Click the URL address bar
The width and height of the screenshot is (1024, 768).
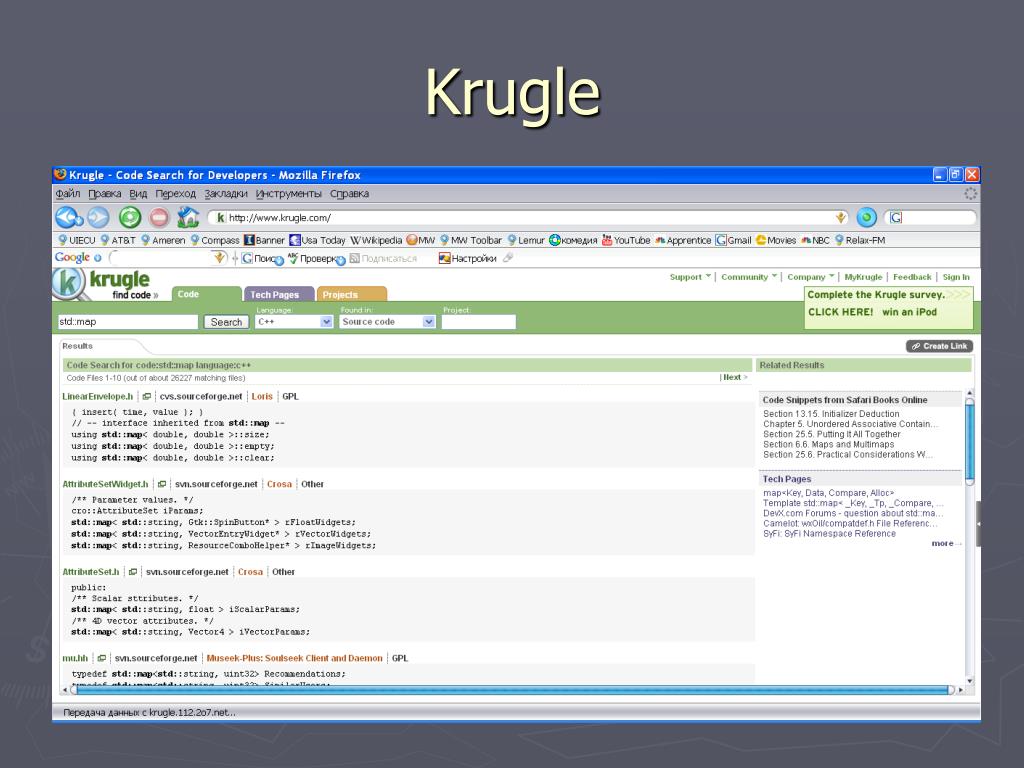529,217
